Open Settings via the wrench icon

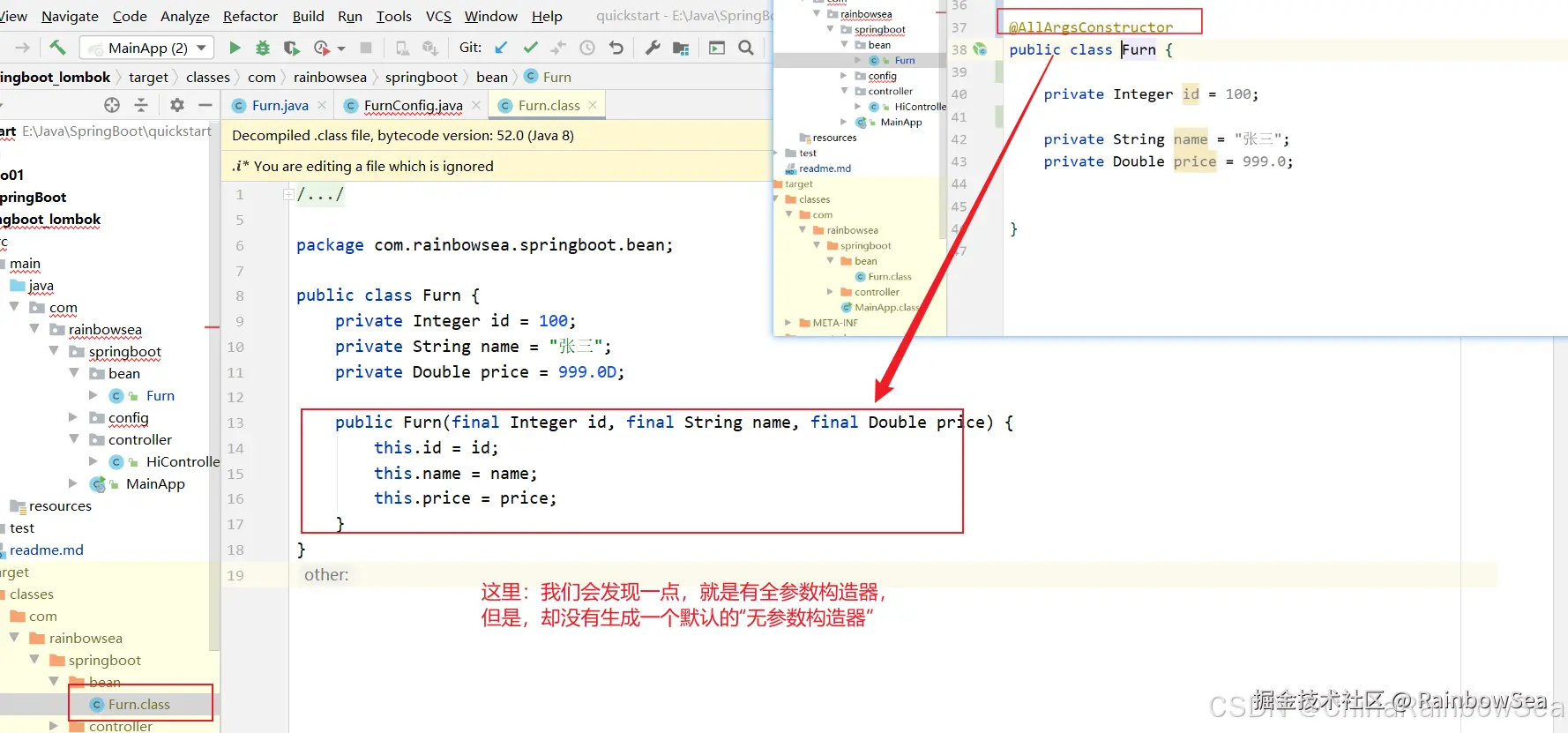pyautogui.click(x=653, y=48)
